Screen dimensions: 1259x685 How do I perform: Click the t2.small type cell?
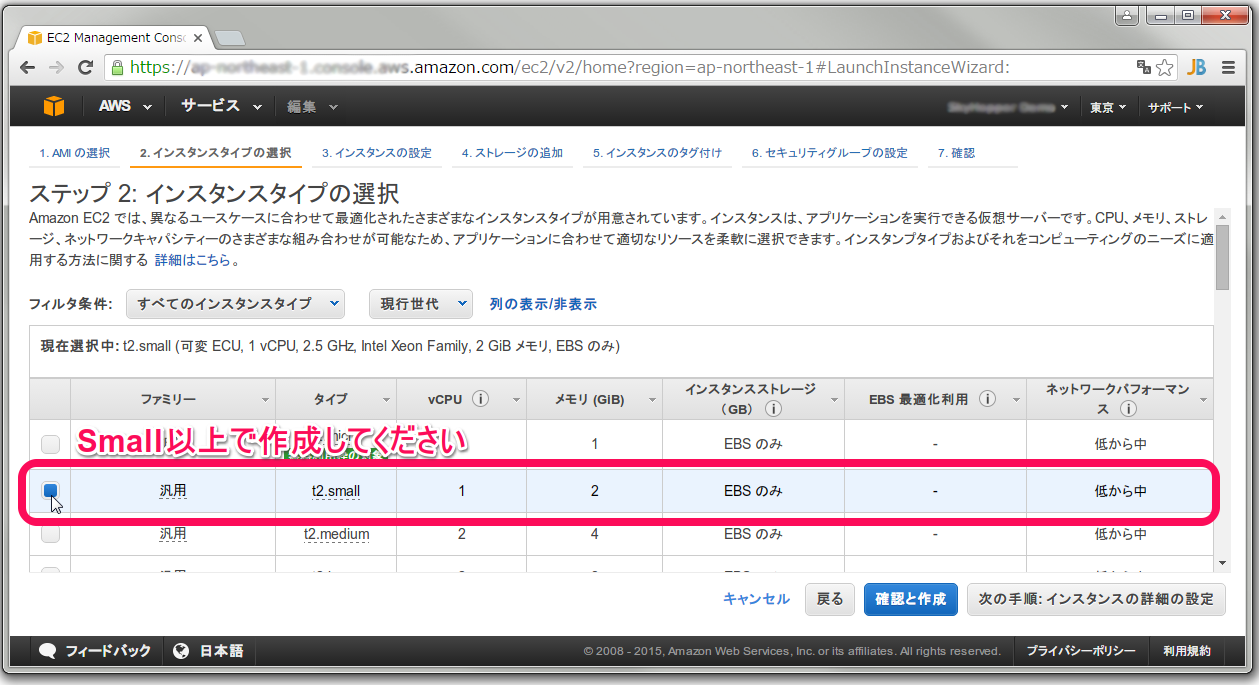point(336,491)
